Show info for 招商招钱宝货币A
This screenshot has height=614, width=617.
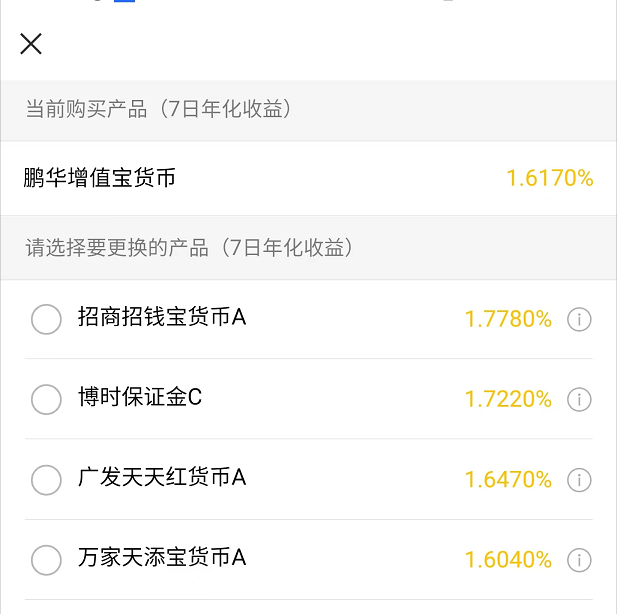tap(579, 319)
